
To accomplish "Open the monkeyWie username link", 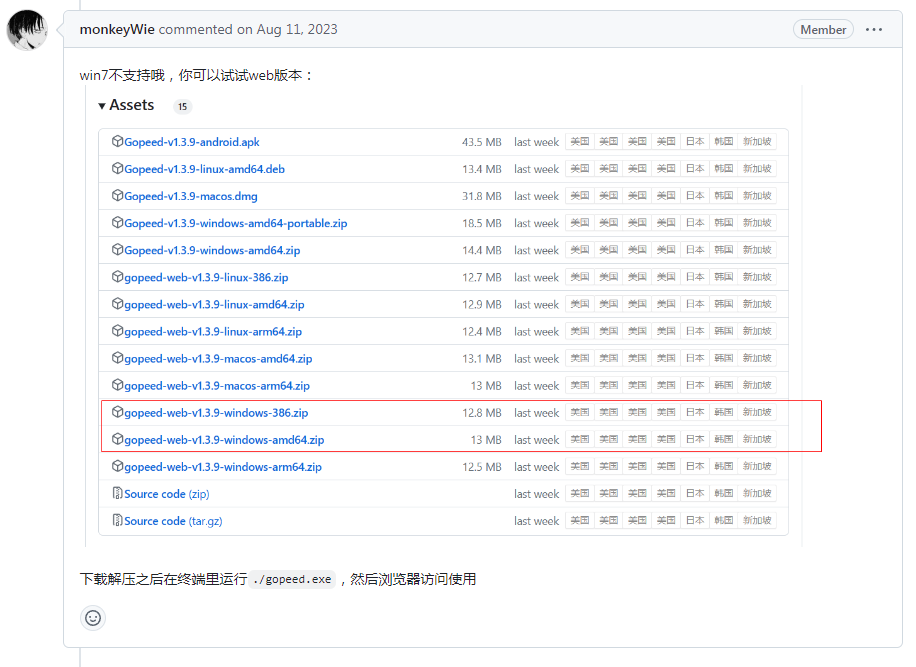I will tap(117, 29).
